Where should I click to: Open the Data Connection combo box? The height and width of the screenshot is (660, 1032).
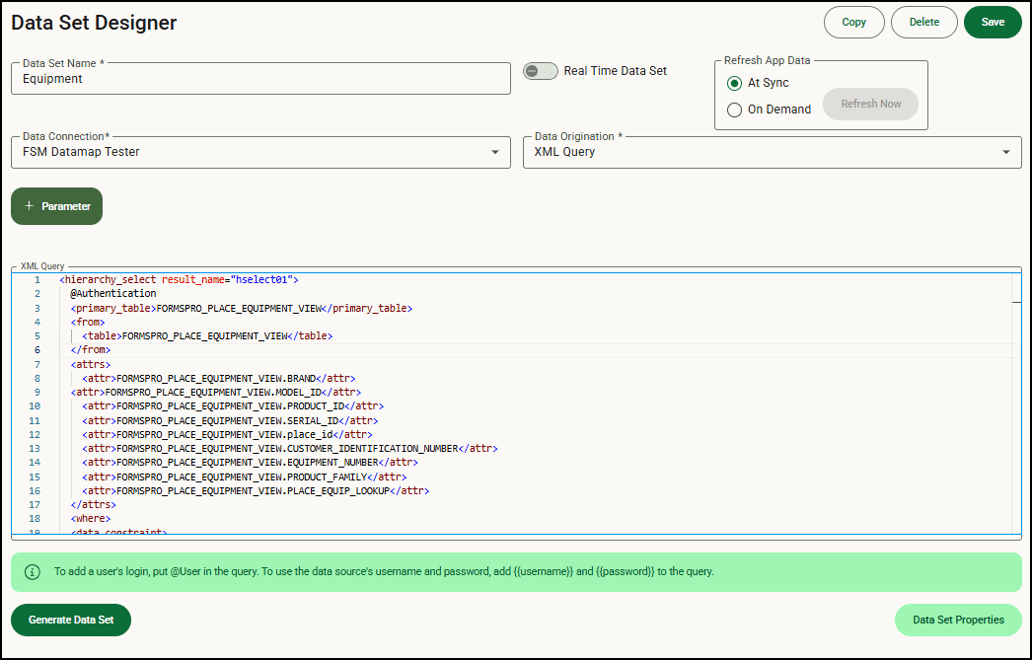click(260, 152)
